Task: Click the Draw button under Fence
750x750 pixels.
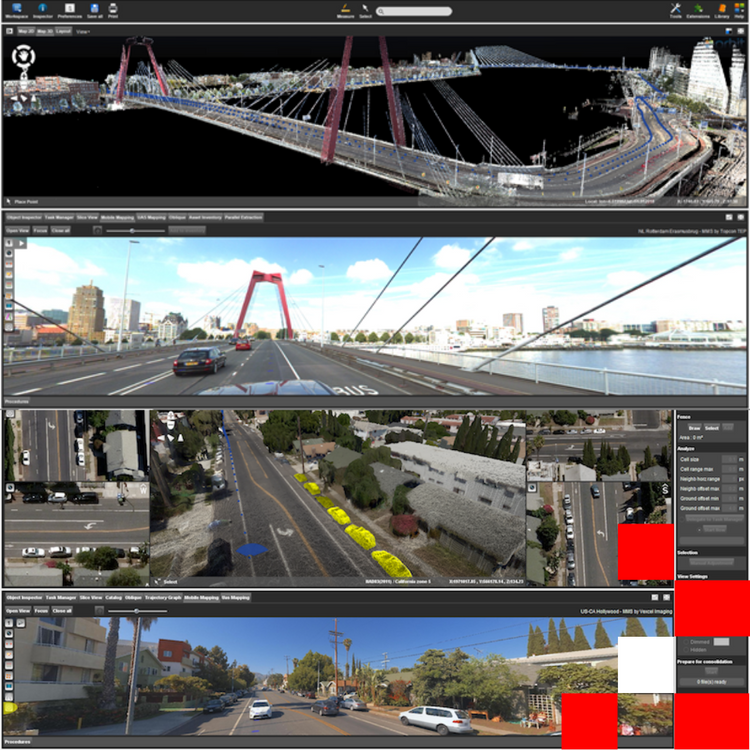Action: 694,427
